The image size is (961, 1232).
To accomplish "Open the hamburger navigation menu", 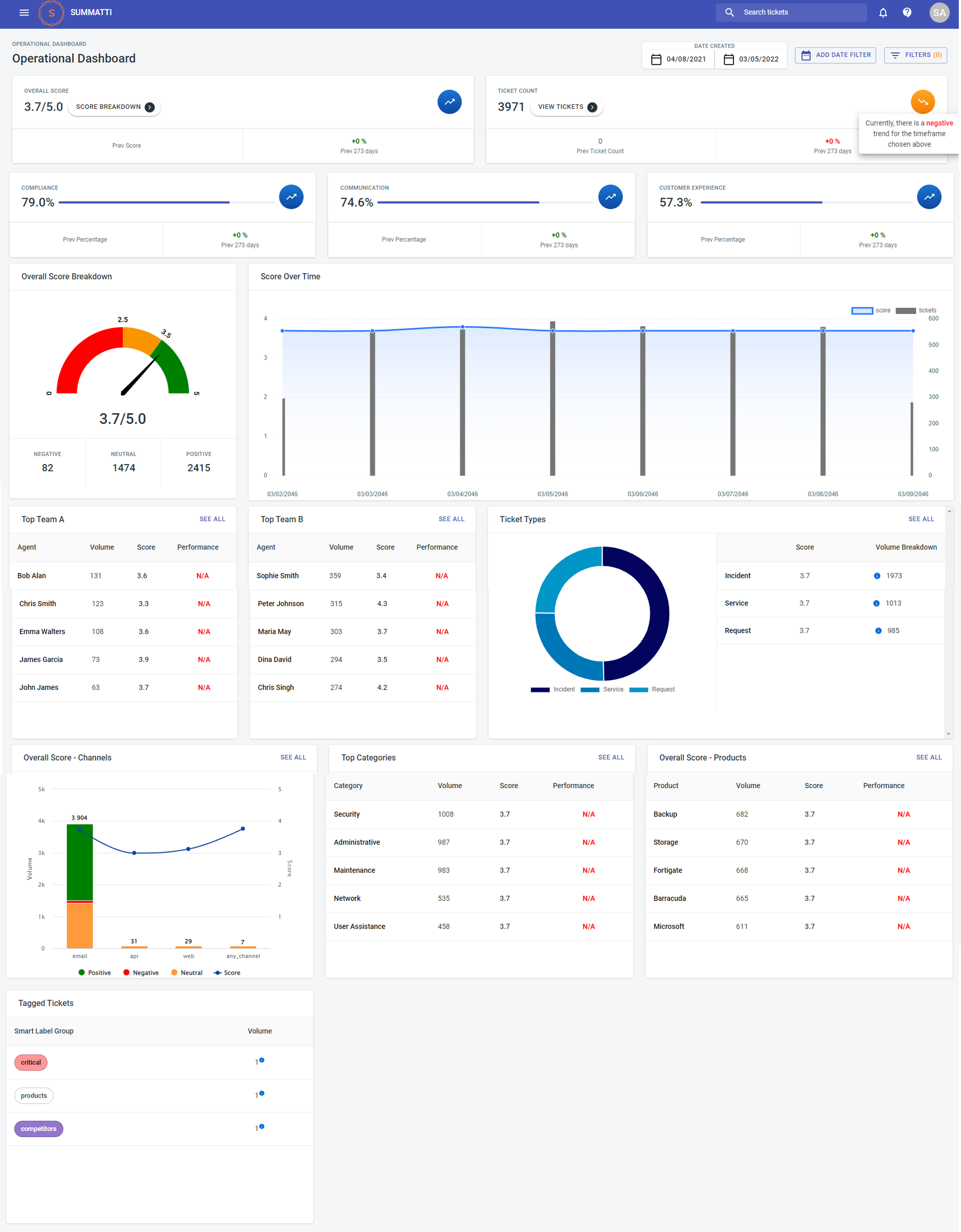I will click(24, 12).
